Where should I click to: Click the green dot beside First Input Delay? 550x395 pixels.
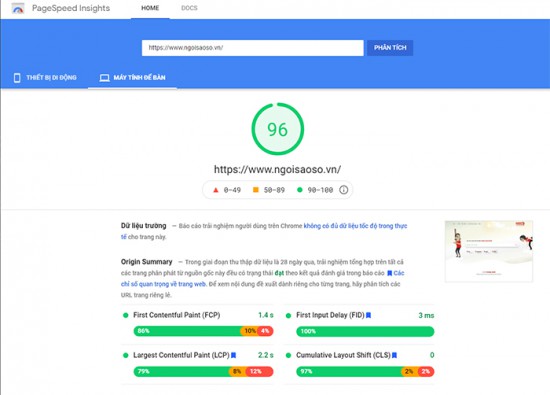[288, 316]
